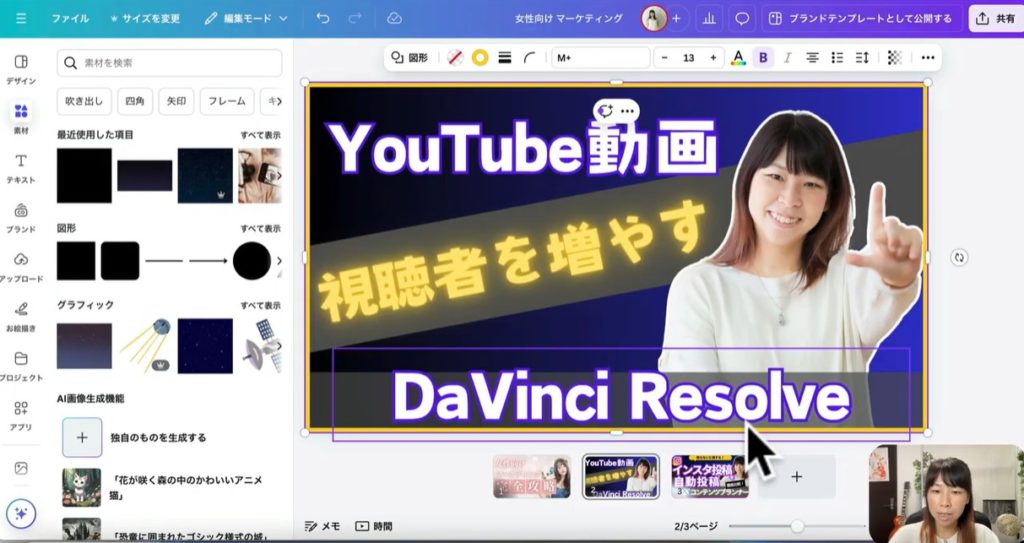The height and width of the screenshot is (543, 1024).
Task: Open the テキスト (Text) sidebar panel
Action: tap(21, 167)
